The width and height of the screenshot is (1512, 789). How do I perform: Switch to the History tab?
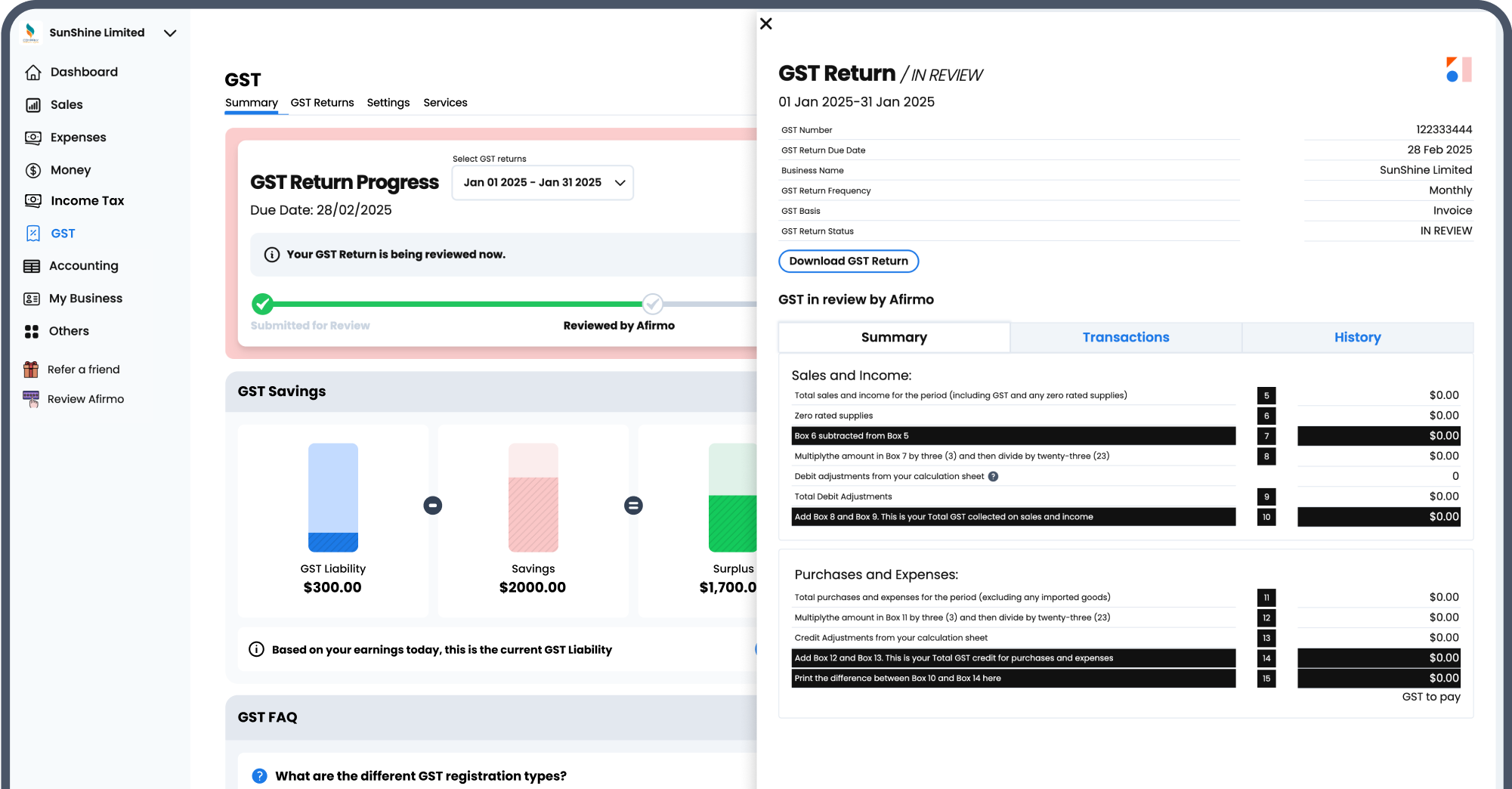pos(1357,337)
